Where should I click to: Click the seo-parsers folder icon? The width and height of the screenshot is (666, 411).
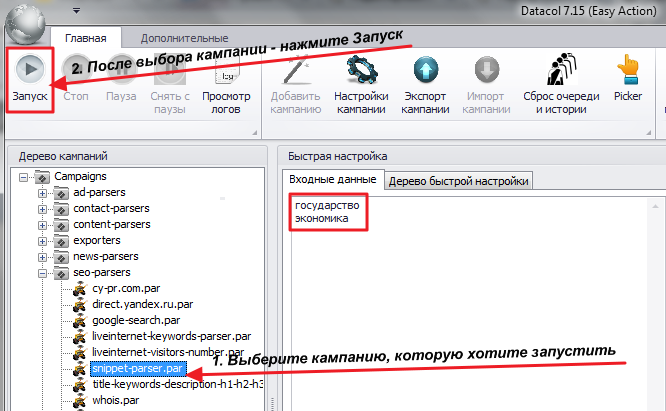pos(61,273)
